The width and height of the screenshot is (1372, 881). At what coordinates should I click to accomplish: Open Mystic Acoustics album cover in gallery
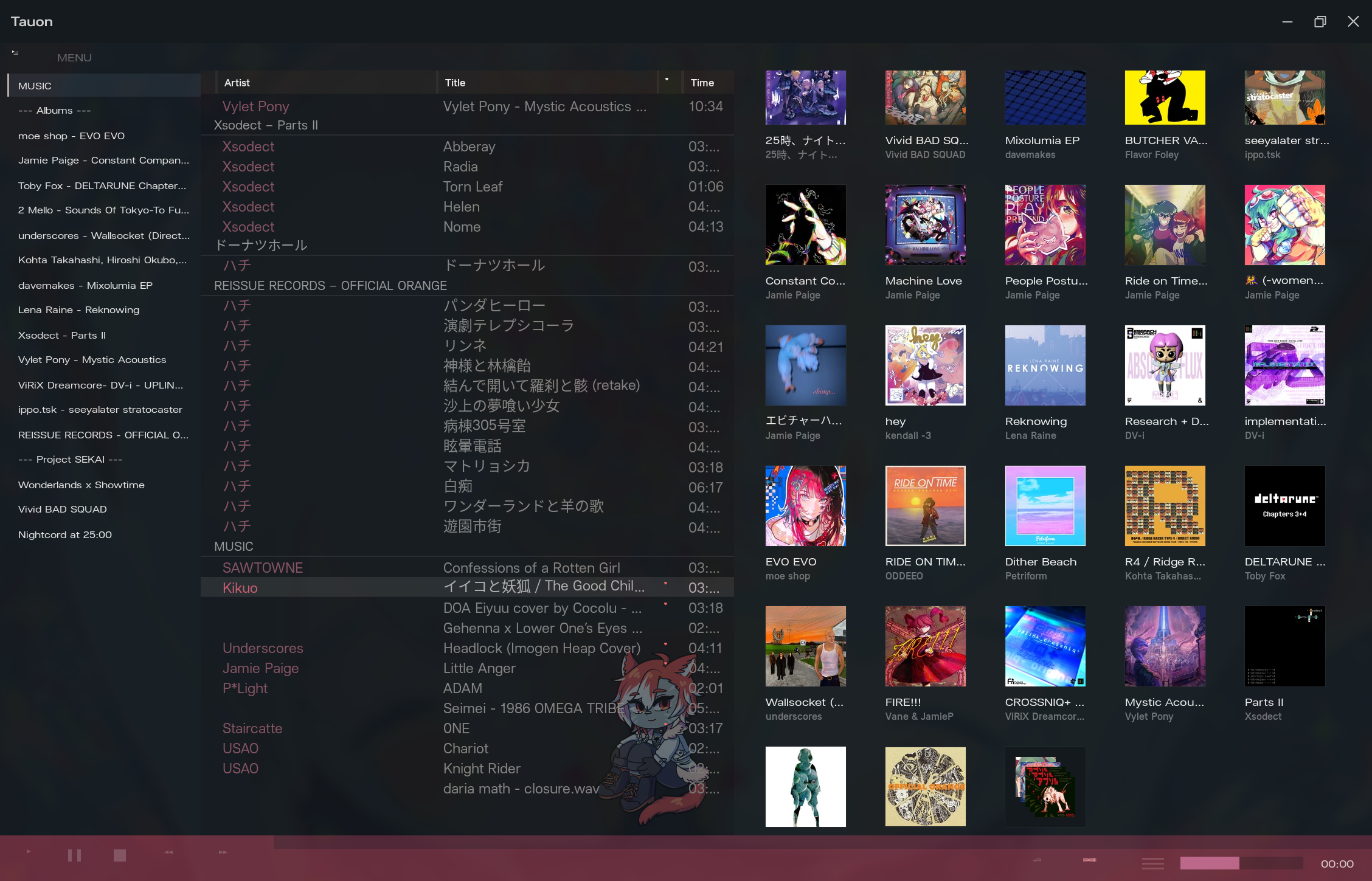[x=1165, y=646]
